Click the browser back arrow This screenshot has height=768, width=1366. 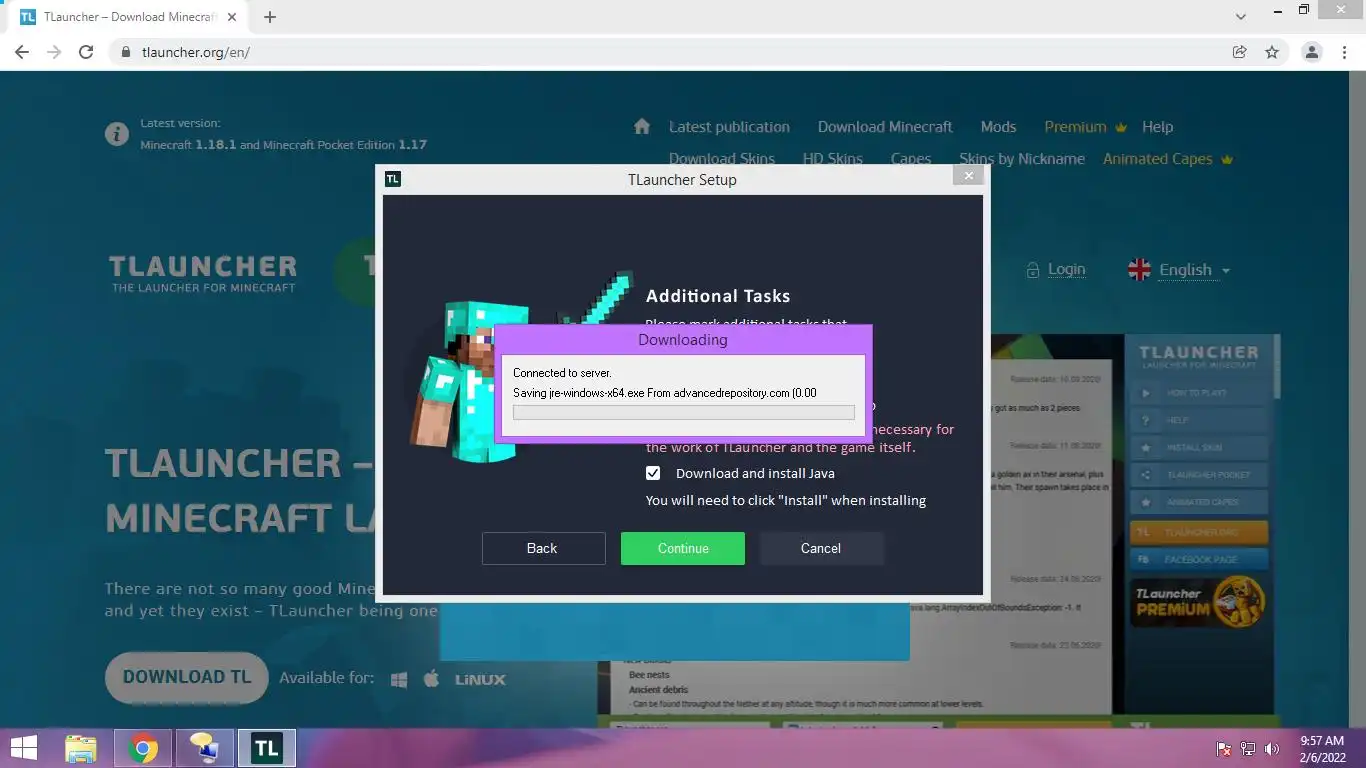[22, 52]
